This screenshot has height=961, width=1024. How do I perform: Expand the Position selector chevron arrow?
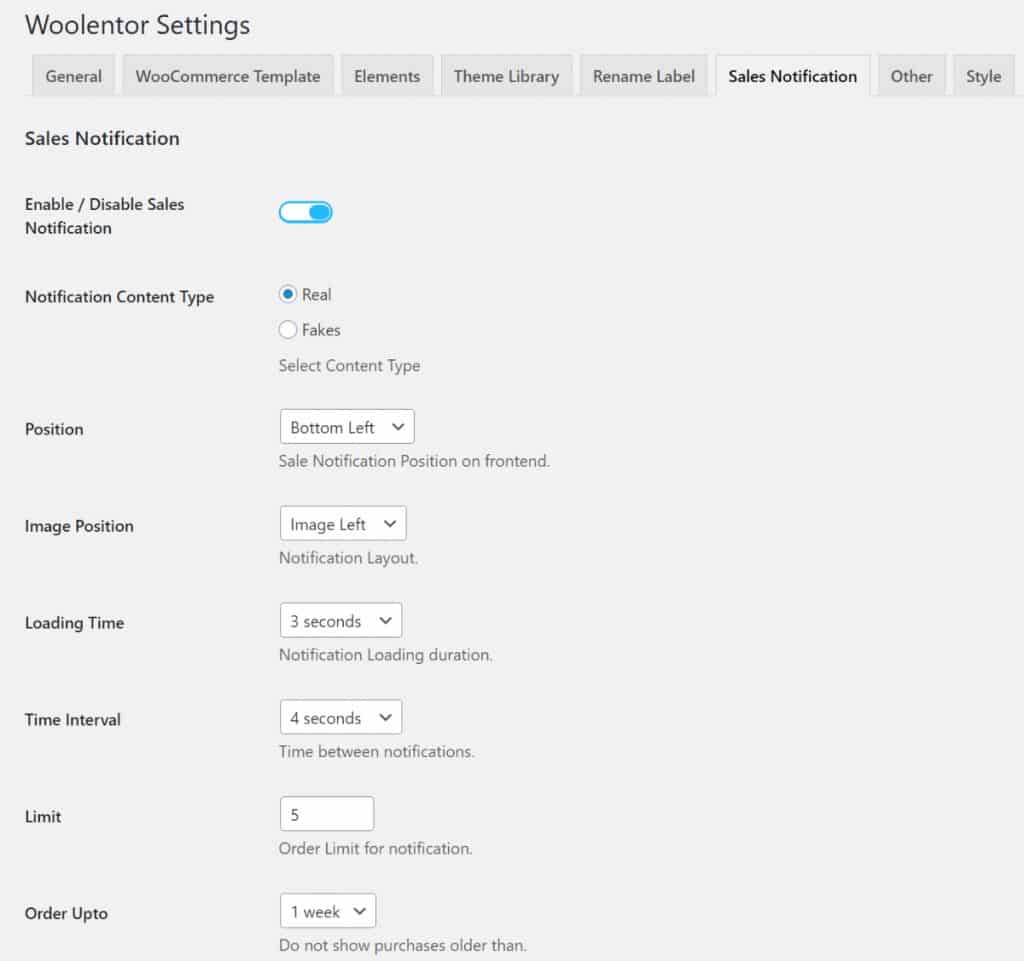[399, 426]
